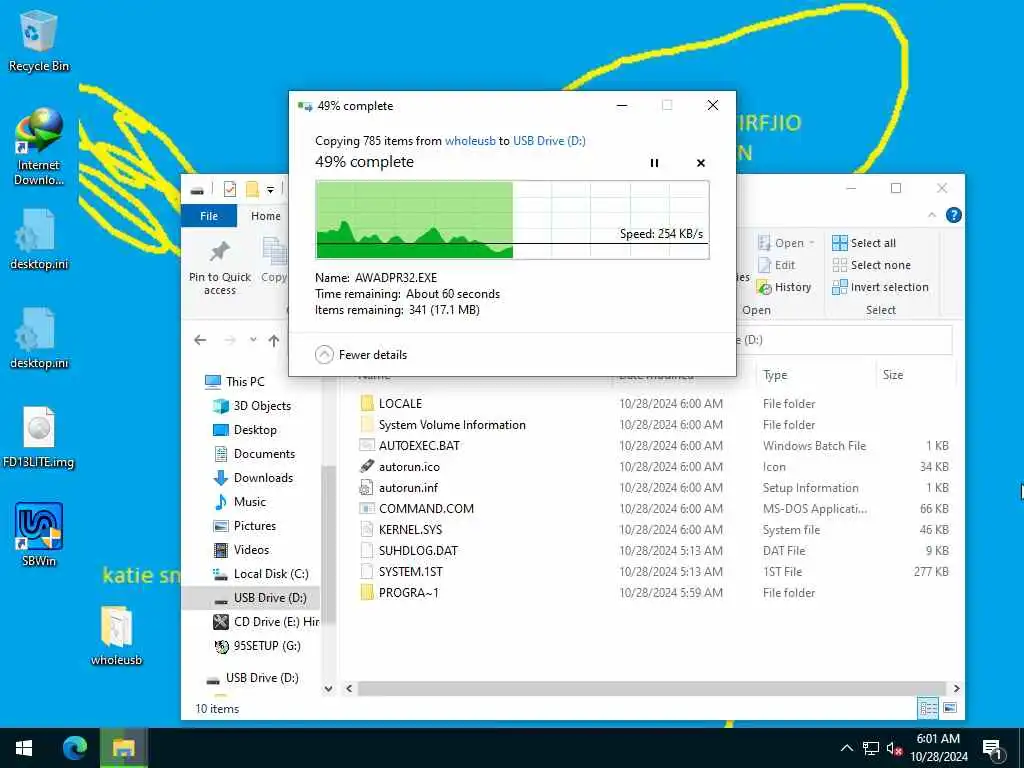Select the PROGRA~1 folder
Screen dimensions: 1024x768
409,592
